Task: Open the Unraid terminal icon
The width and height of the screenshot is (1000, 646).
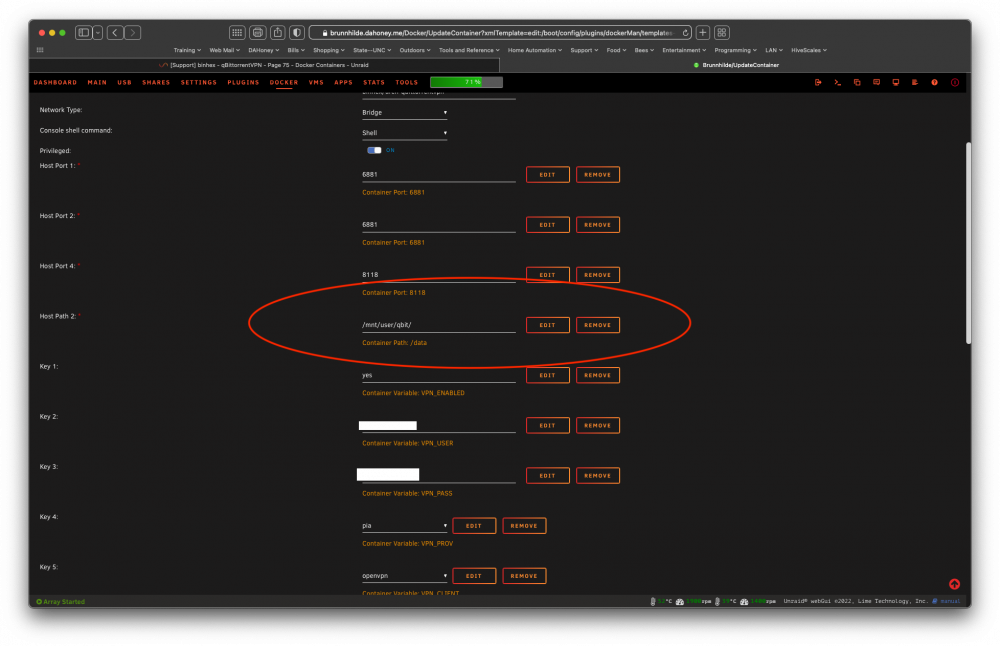Action: (x=837, y=82)
